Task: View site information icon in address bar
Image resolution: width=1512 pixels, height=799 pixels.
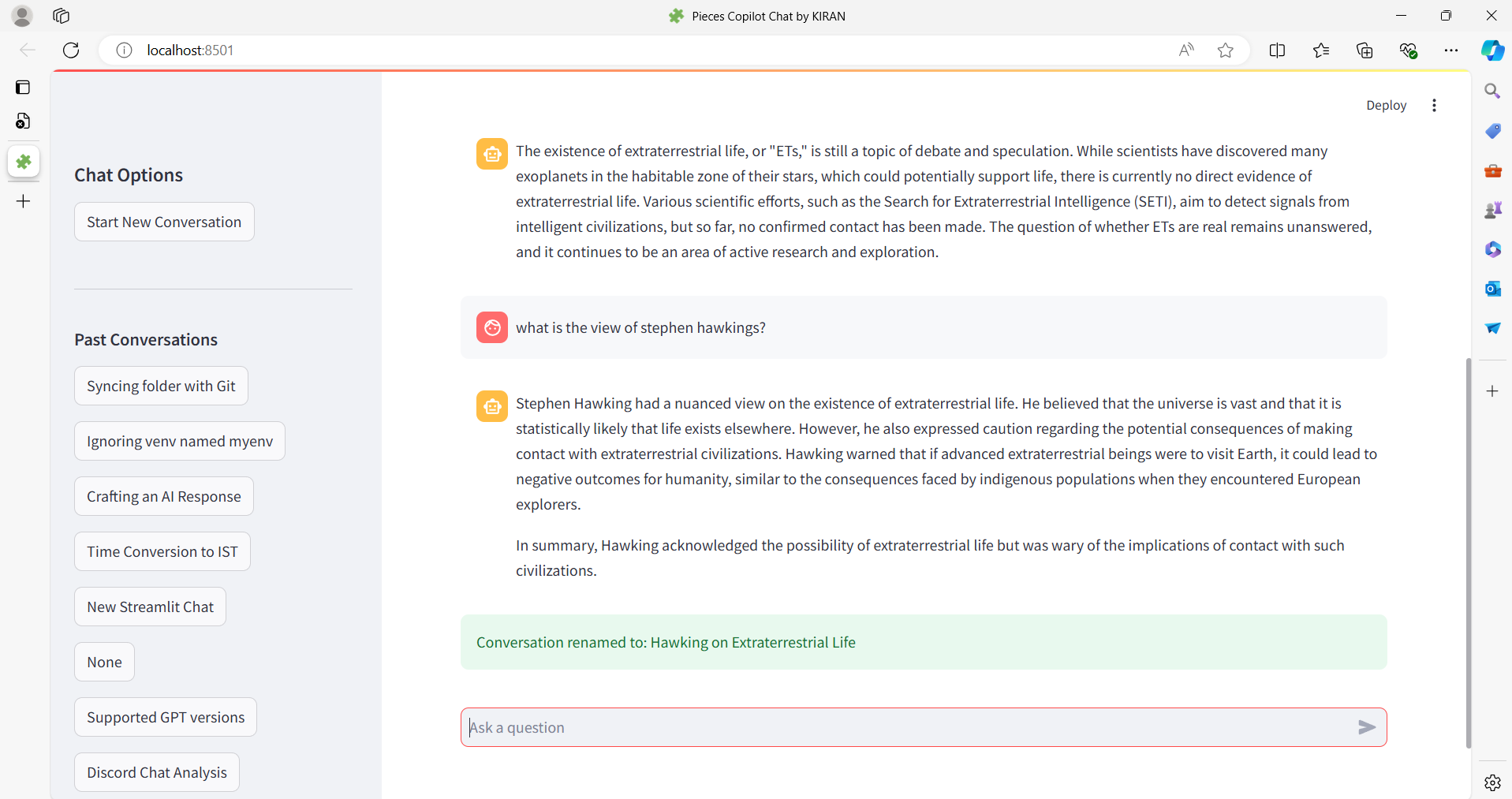Action: tap(124, 50)
